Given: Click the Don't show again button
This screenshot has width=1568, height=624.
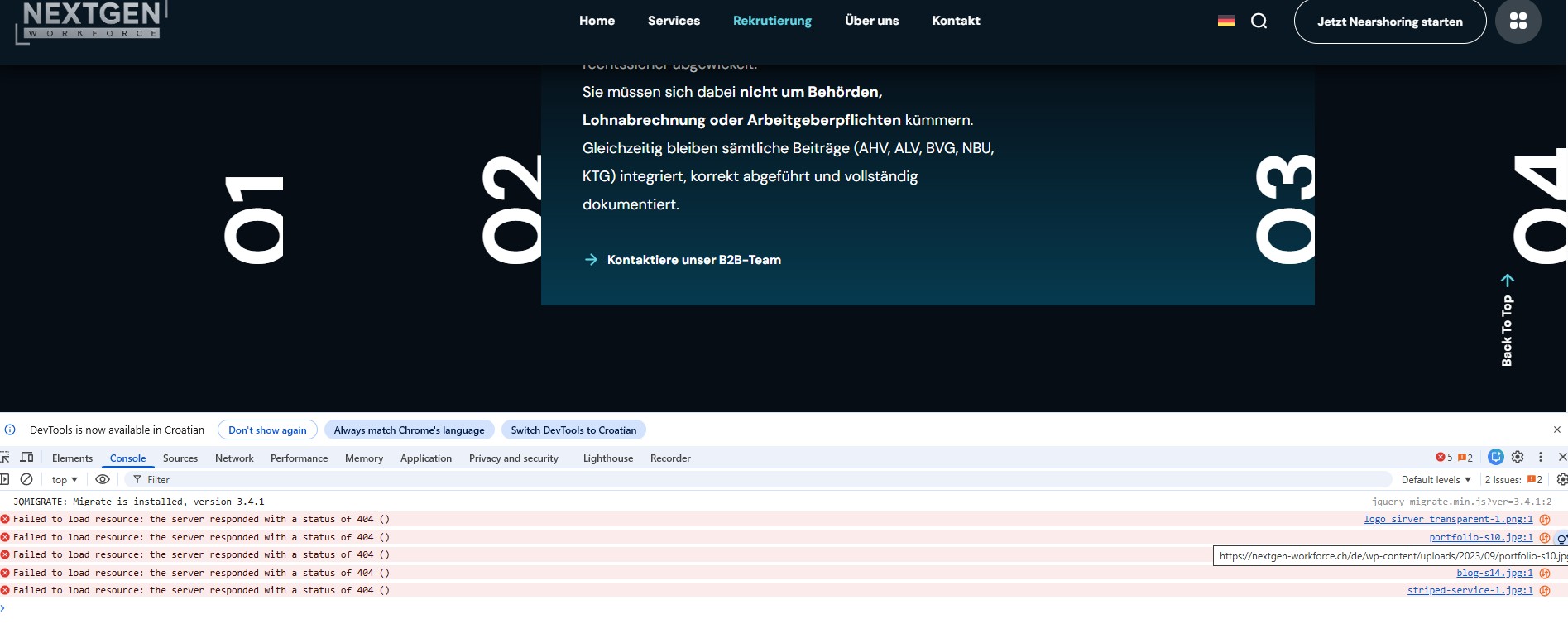Looking at the screenshot, I should click(267, 430).
